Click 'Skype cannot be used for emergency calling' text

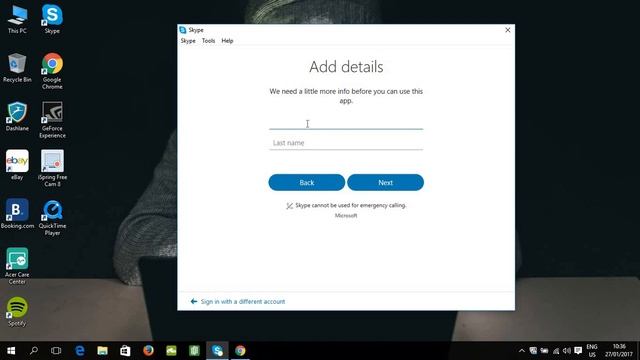coord(351,205)
